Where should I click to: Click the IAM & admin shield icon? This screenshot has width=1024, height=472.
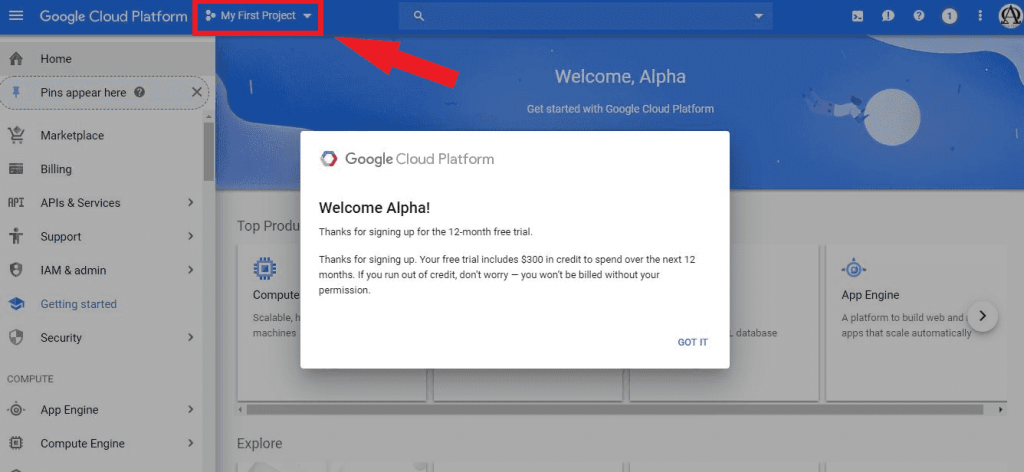[16, 270]
